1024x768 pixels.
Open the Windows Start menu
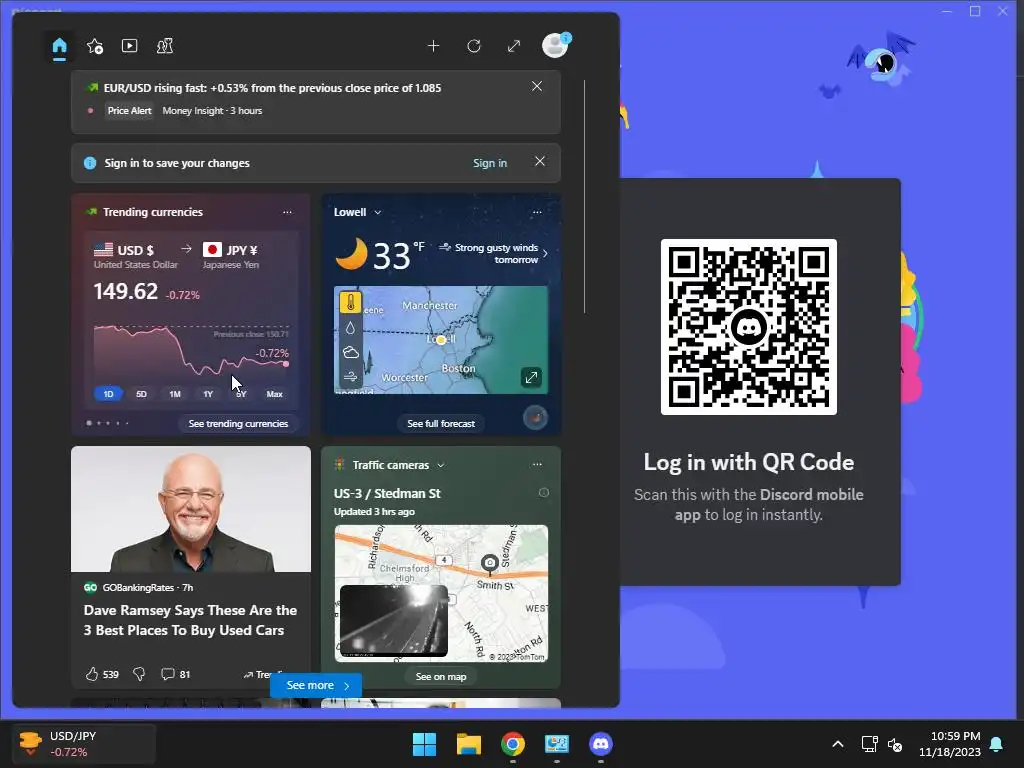[424, 744]
